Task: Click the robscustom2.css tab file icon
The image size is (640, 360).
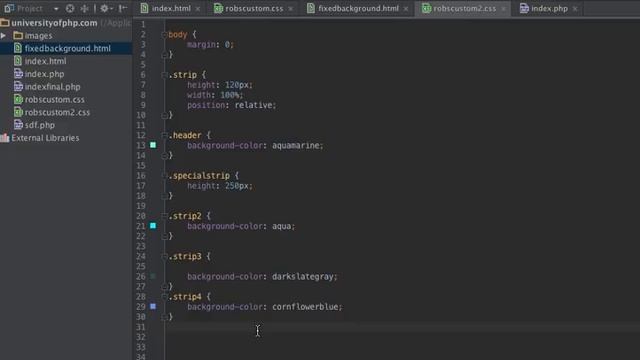Action: click(x=426, y=8)
